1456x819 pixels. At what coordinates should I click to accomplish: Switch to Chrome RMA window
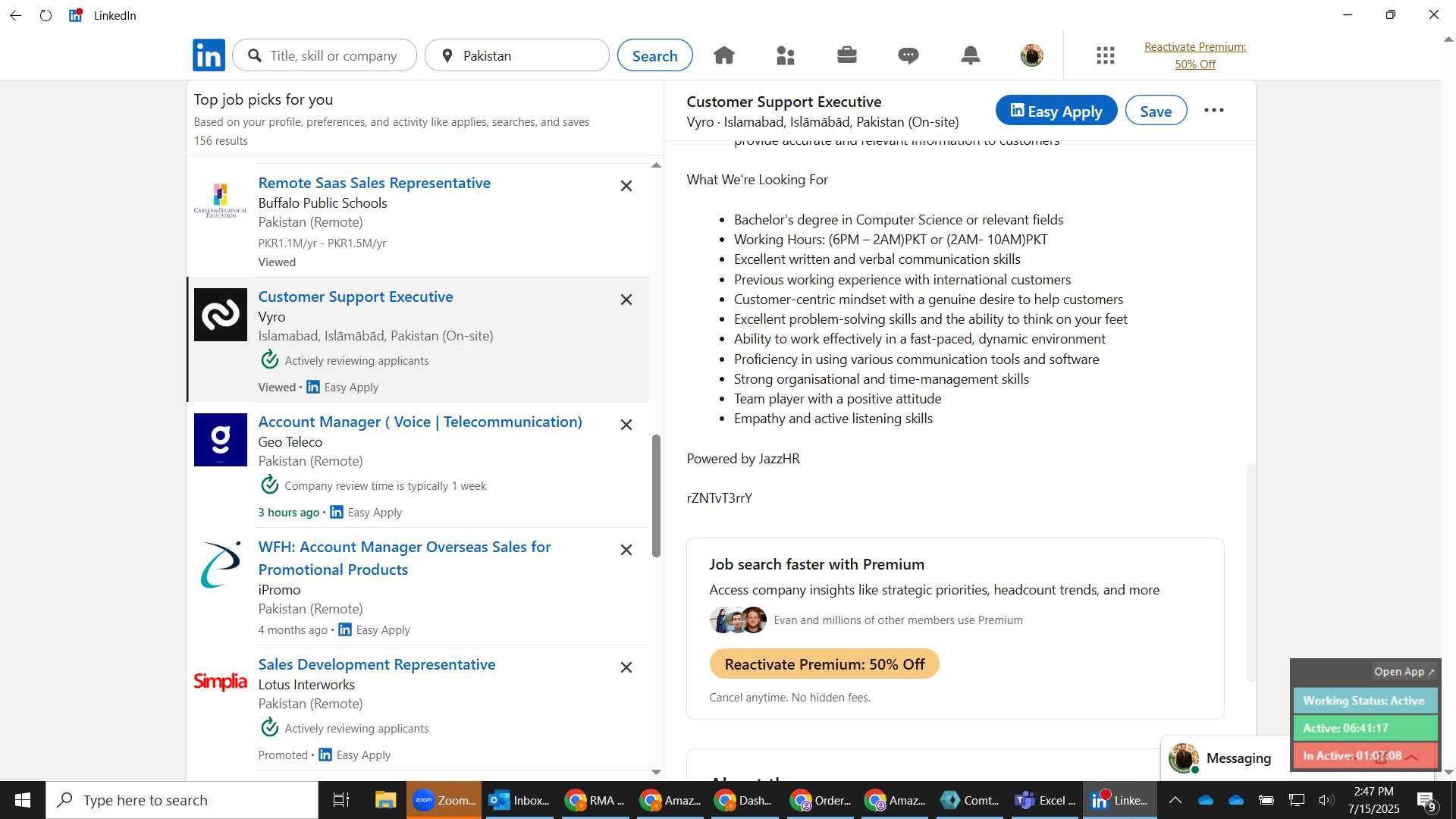click(595, 800)
